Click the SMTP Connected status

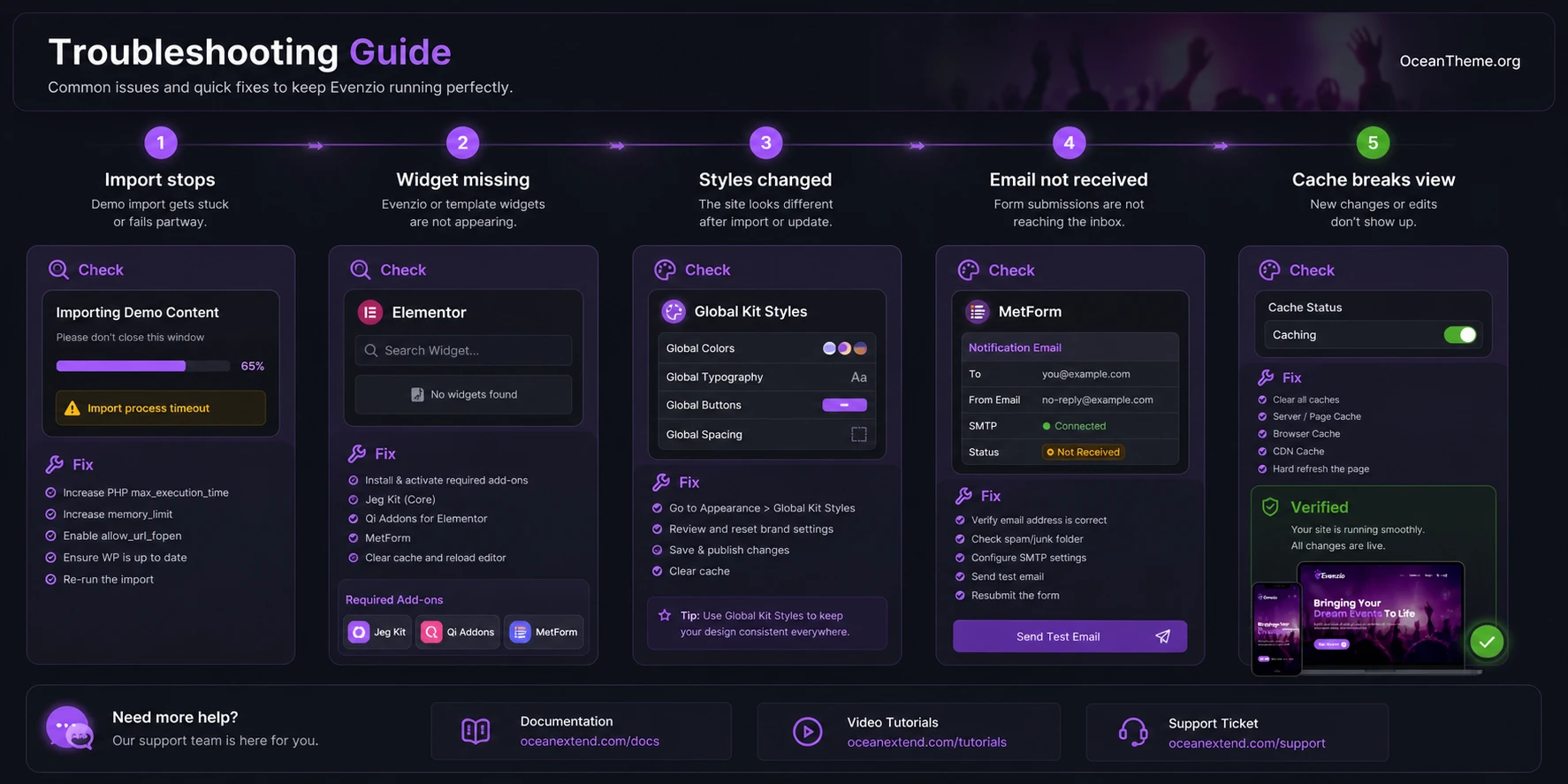click(1074, 426)
